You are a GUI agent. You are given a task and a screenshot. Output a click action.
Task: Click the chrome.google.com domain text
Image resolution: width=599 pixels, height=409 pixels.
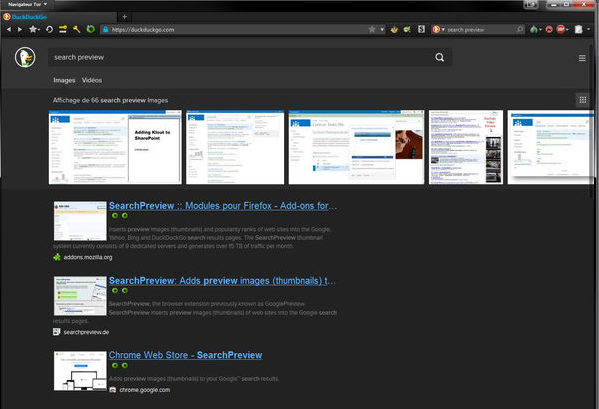[x=144, y=390]
